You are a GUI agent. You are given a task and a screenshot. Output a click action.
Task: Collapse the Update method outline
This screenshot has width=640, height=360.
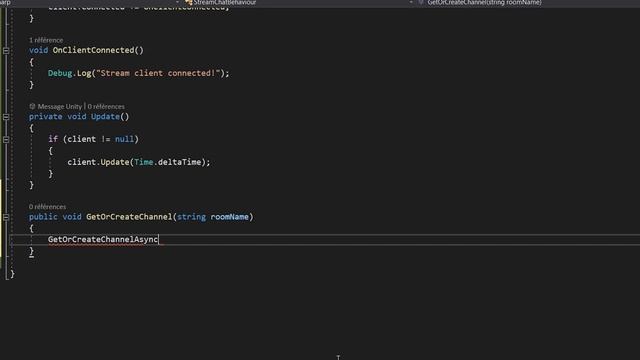click(x=6, y=117)
